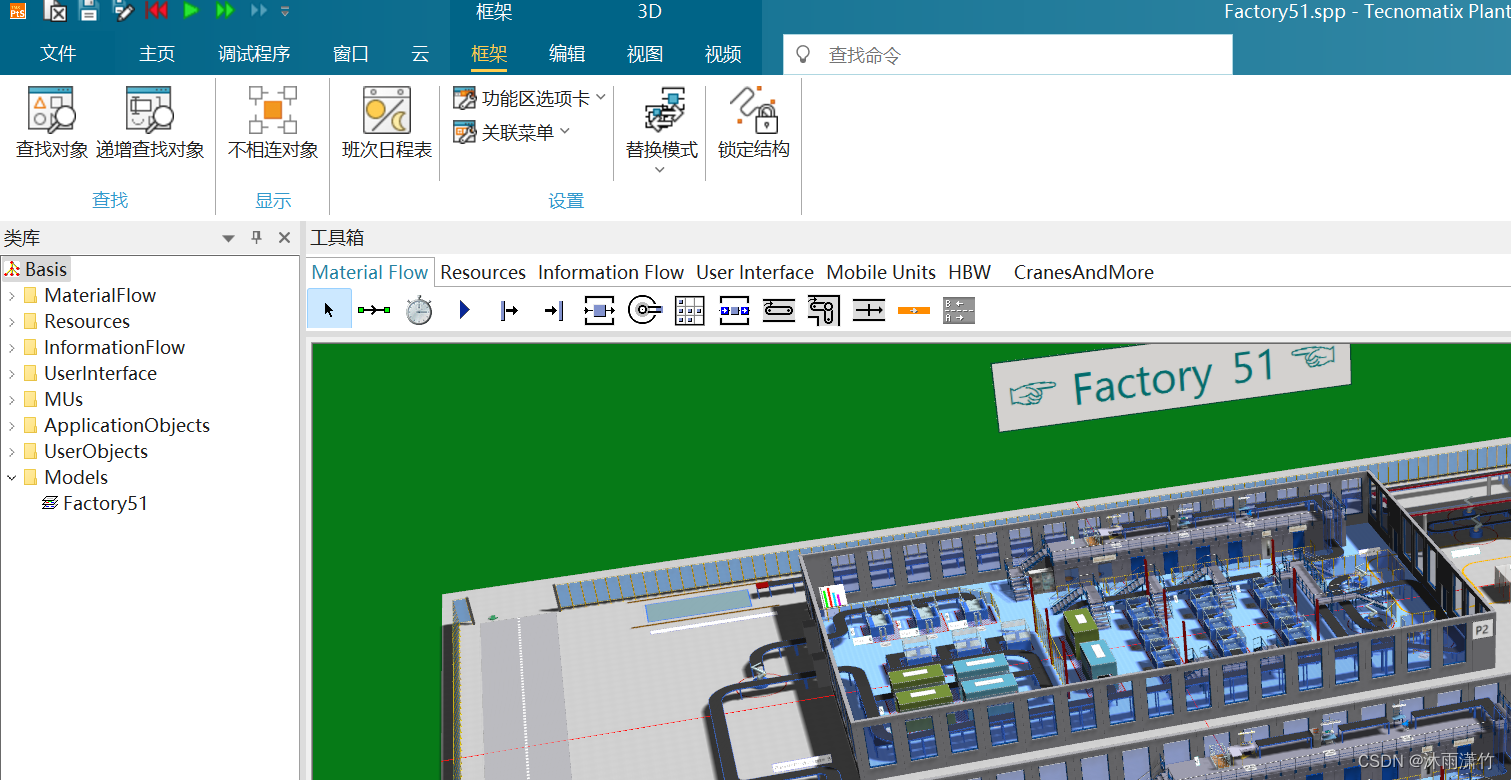Open the 调试程序 menu
The image size is (1511, 780).
tap(254, 54)
